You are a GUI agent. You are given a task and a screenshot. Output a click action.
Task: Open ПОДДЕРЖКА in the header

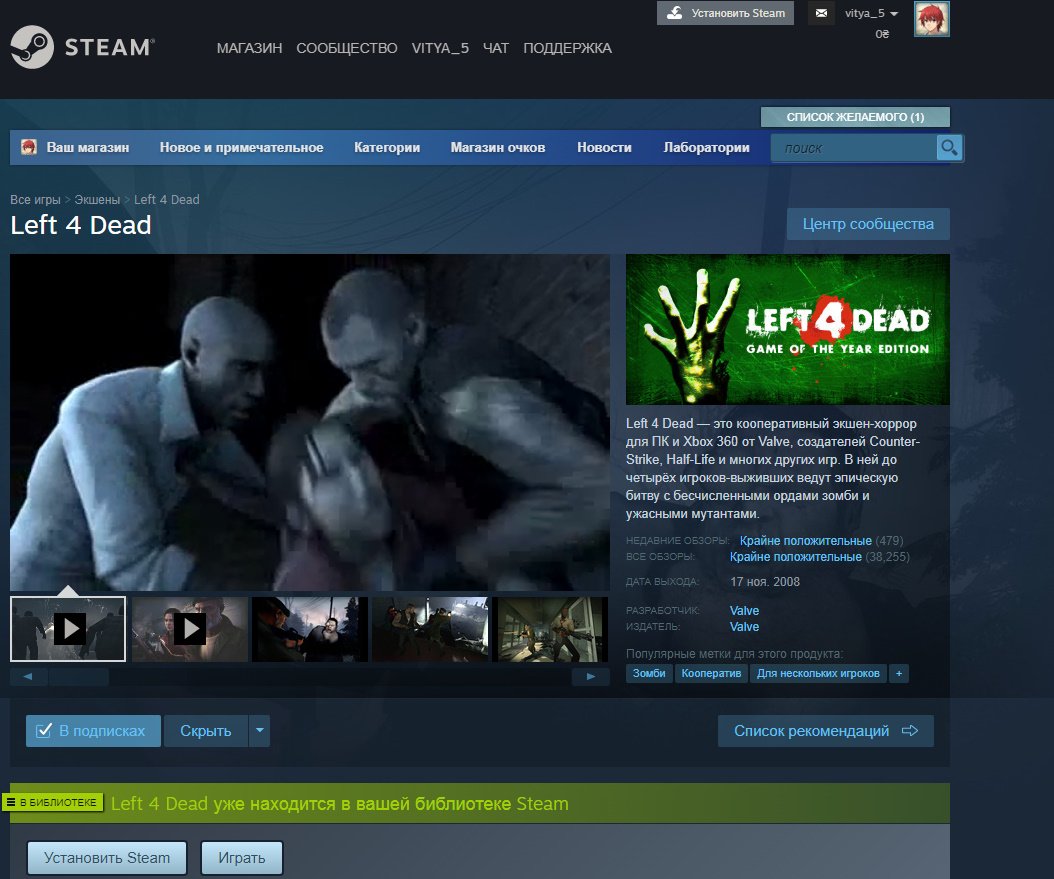click(567, 48)
